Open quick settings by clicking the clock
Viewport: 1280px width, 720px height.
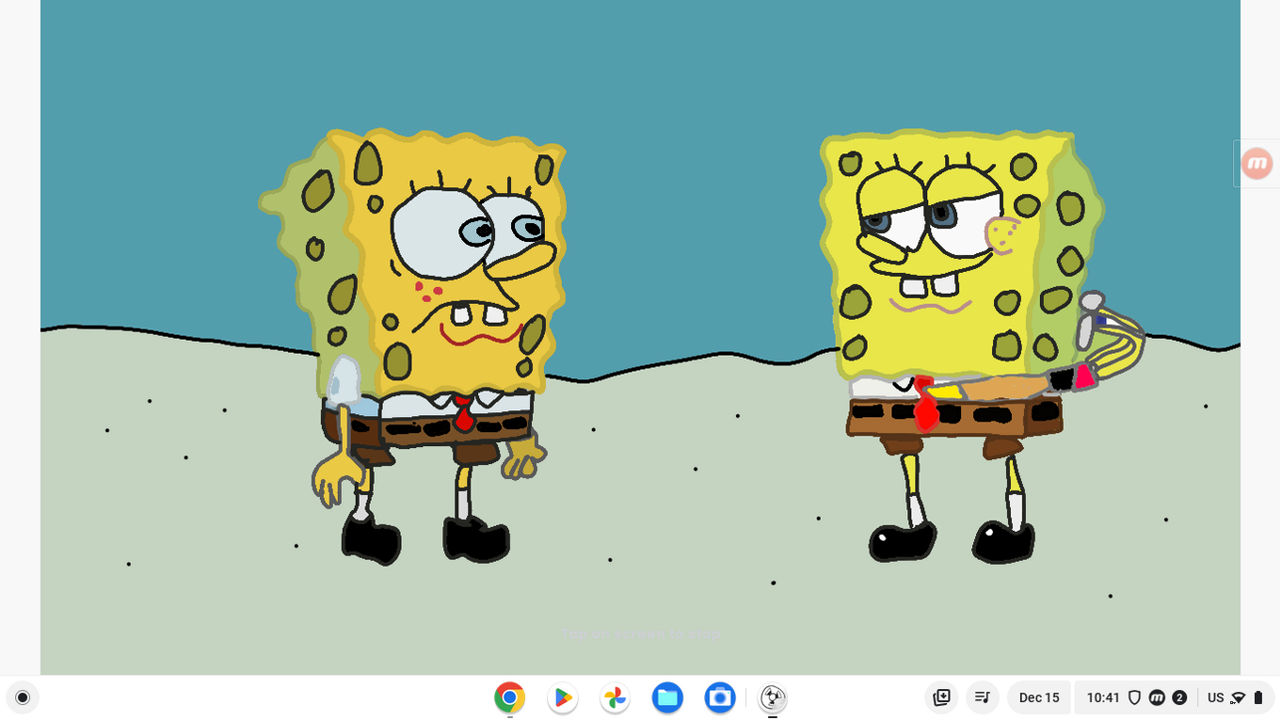(1102, 697)
